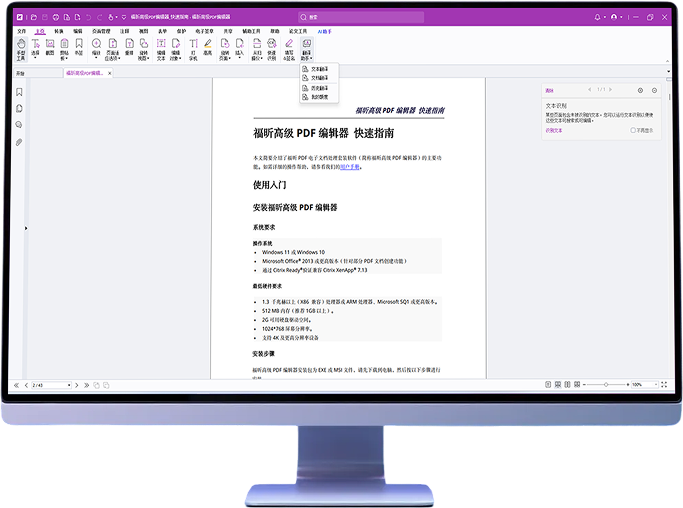Open the touch mode dropdown arrow in title bar
Image resolution: width=683 pixels, height=508 pixels.
point(116,17)
